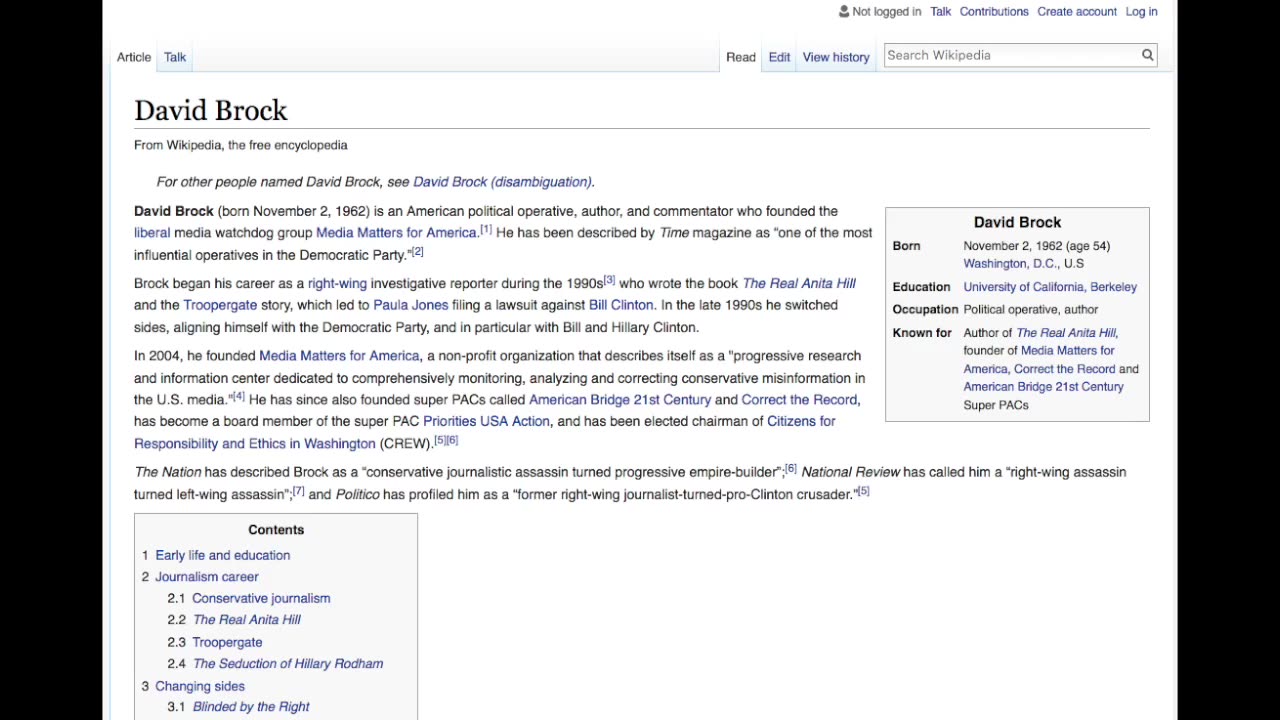Open University of California, Berkeley link
Image resolution: width=1280 pixels, height=720 pixels.
point(1050,287)
